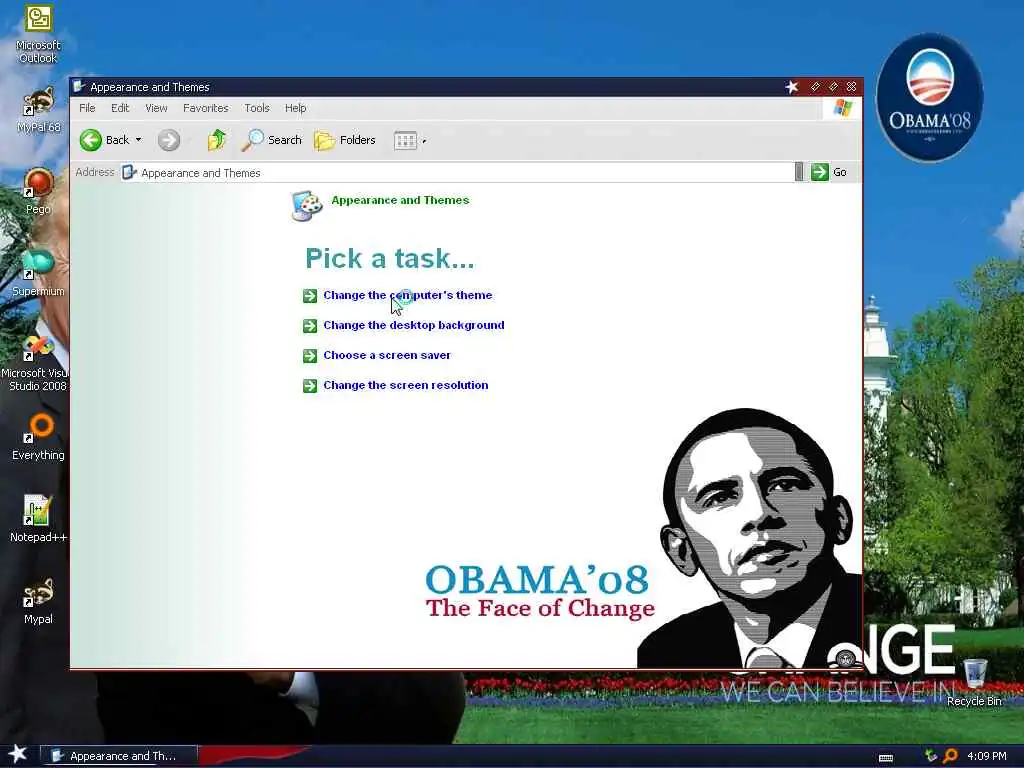Select the Mypal desktop shortcut
Screen dimensions: 1024x768
[x=38, y=601]
